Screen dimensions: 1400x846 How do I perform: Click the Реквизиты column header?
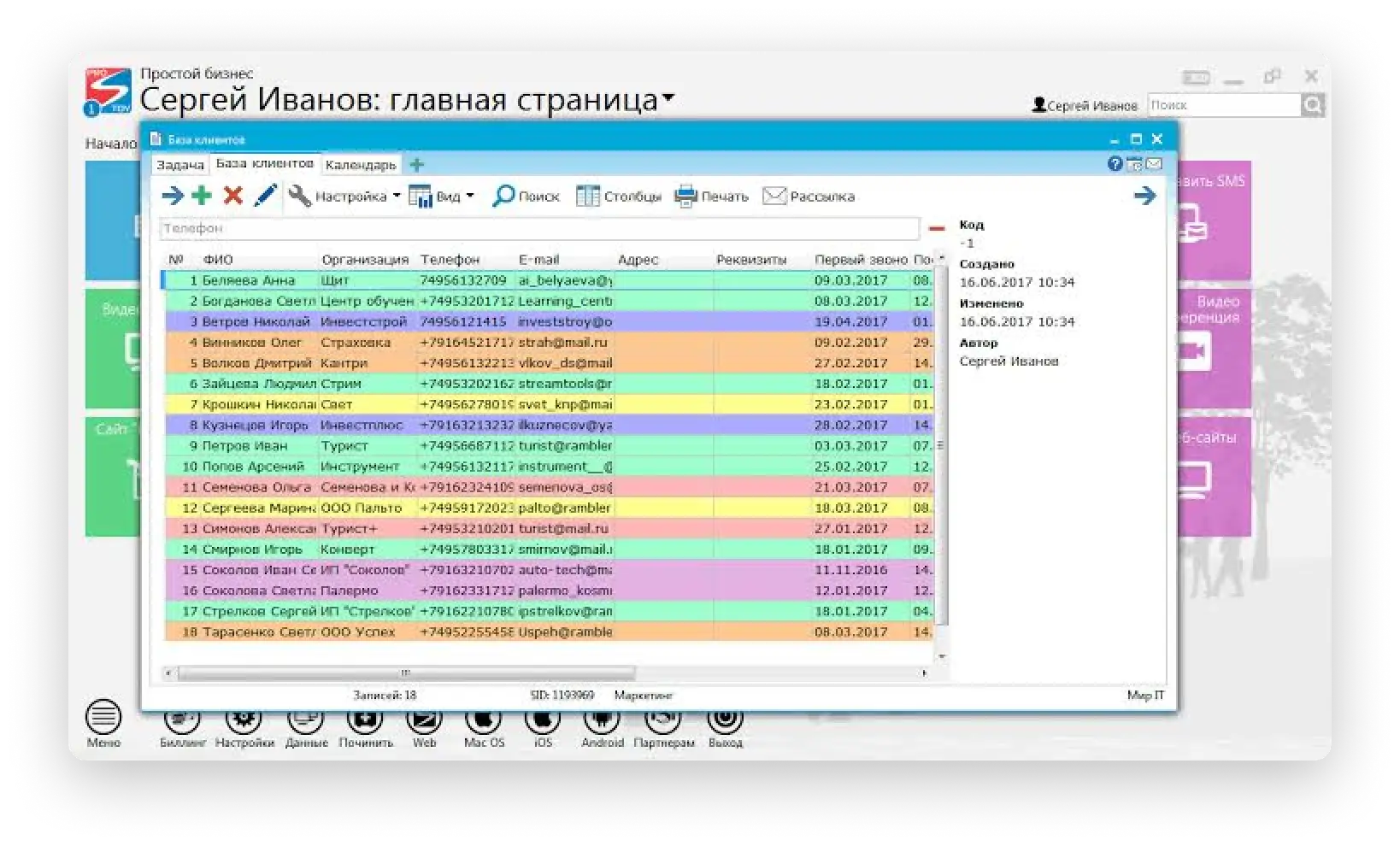[751, 260]
